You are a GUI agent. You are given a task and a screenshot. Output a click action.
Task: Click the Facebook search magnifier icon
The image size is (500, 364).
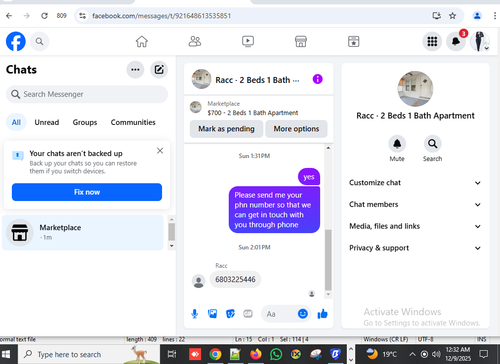[39, 41]
